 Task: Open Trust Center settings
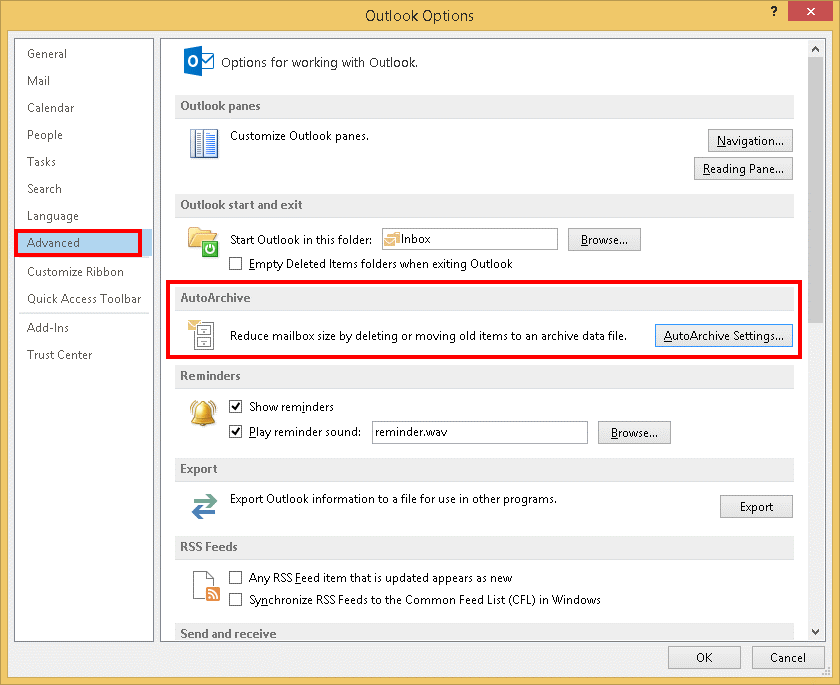[83, 355]
